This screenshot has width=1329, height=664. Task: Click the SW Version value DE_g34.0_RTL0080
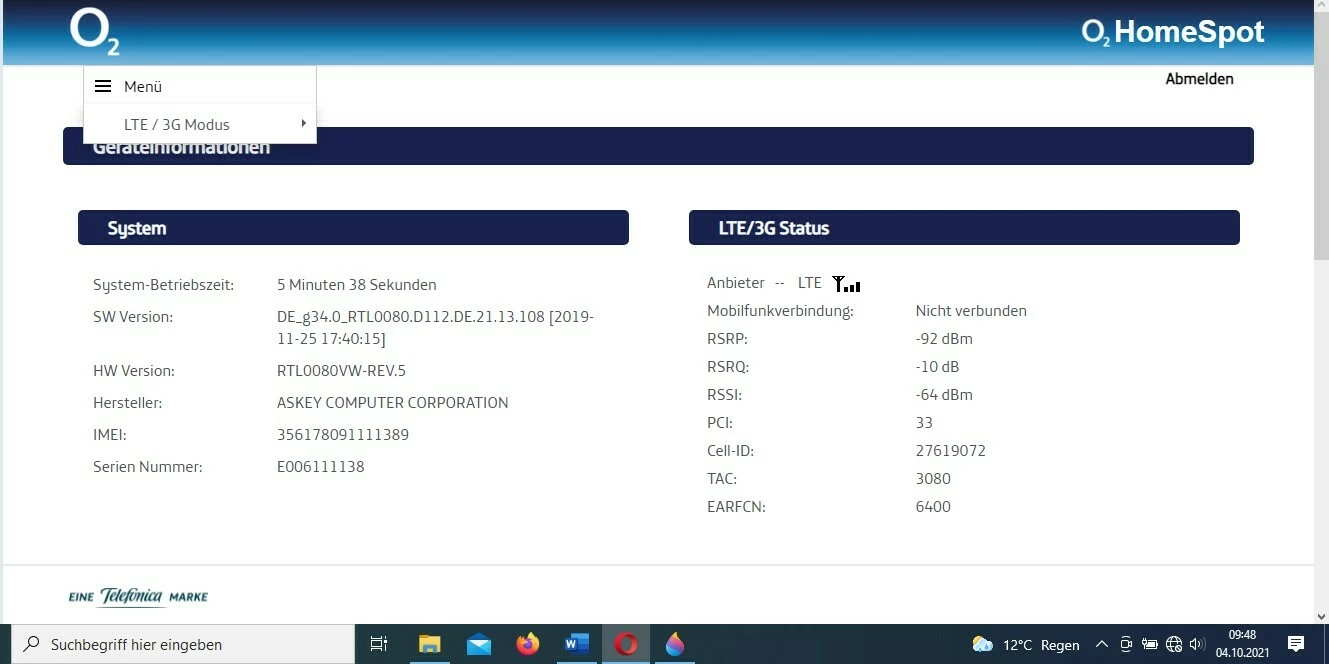pos(435,328)
